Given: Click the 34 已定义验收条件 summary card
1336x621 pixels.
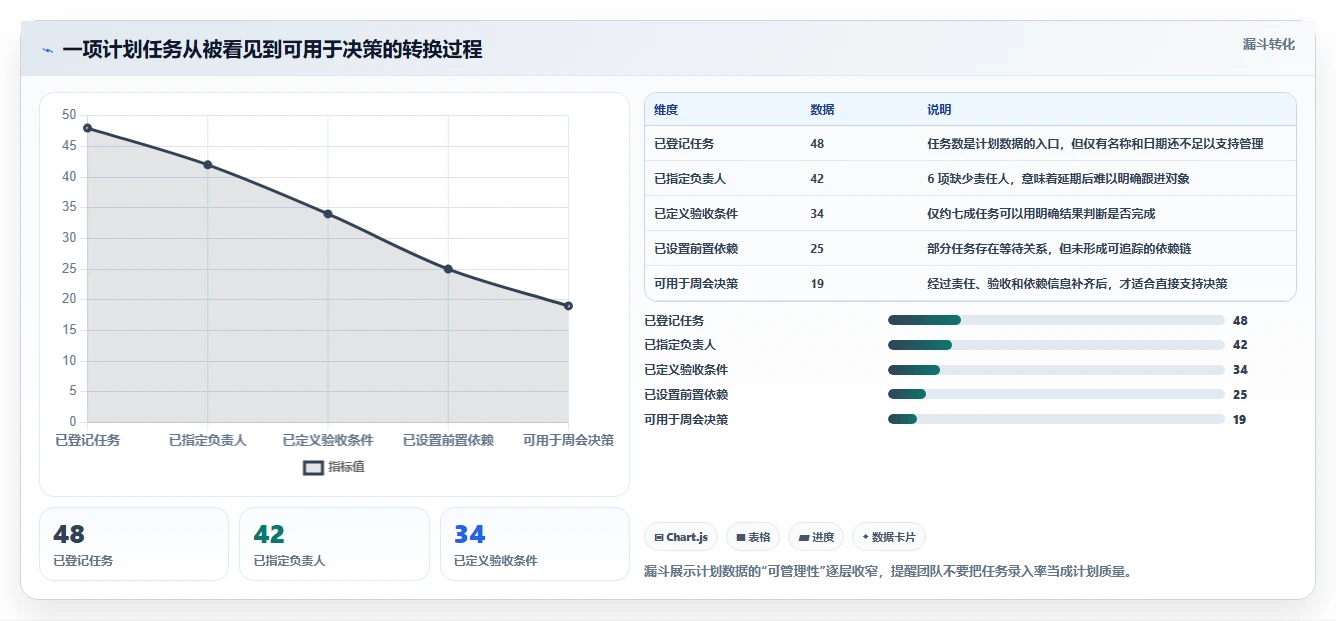Looking at the screenshot, I should pyautogui.click(x=535, y=544).
